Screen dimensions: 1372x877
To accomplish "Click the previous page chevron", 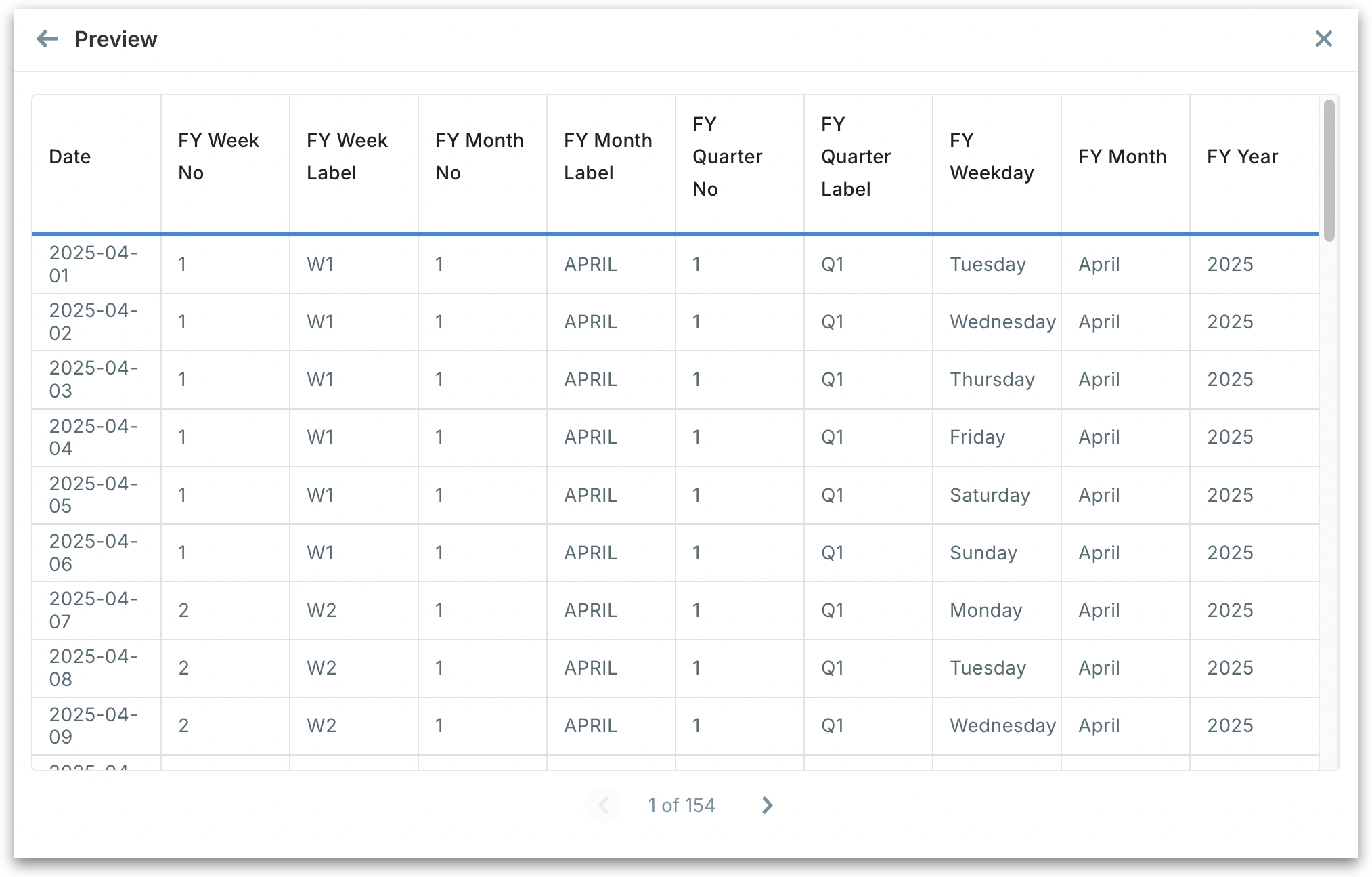I will pos(604,805).
